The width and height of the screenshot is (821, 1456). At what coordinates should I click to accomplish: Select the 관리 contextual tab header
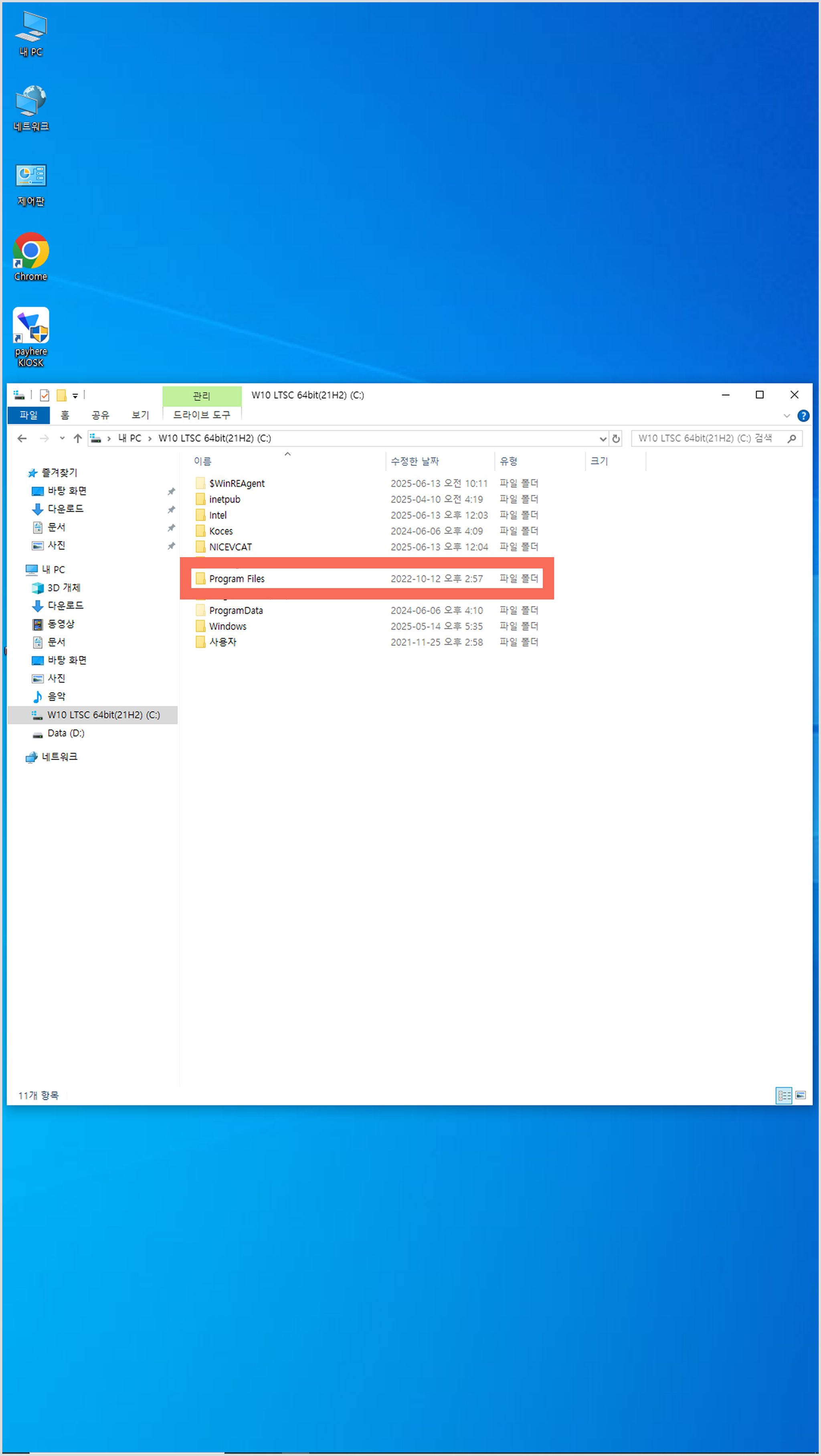click(202, 396)
